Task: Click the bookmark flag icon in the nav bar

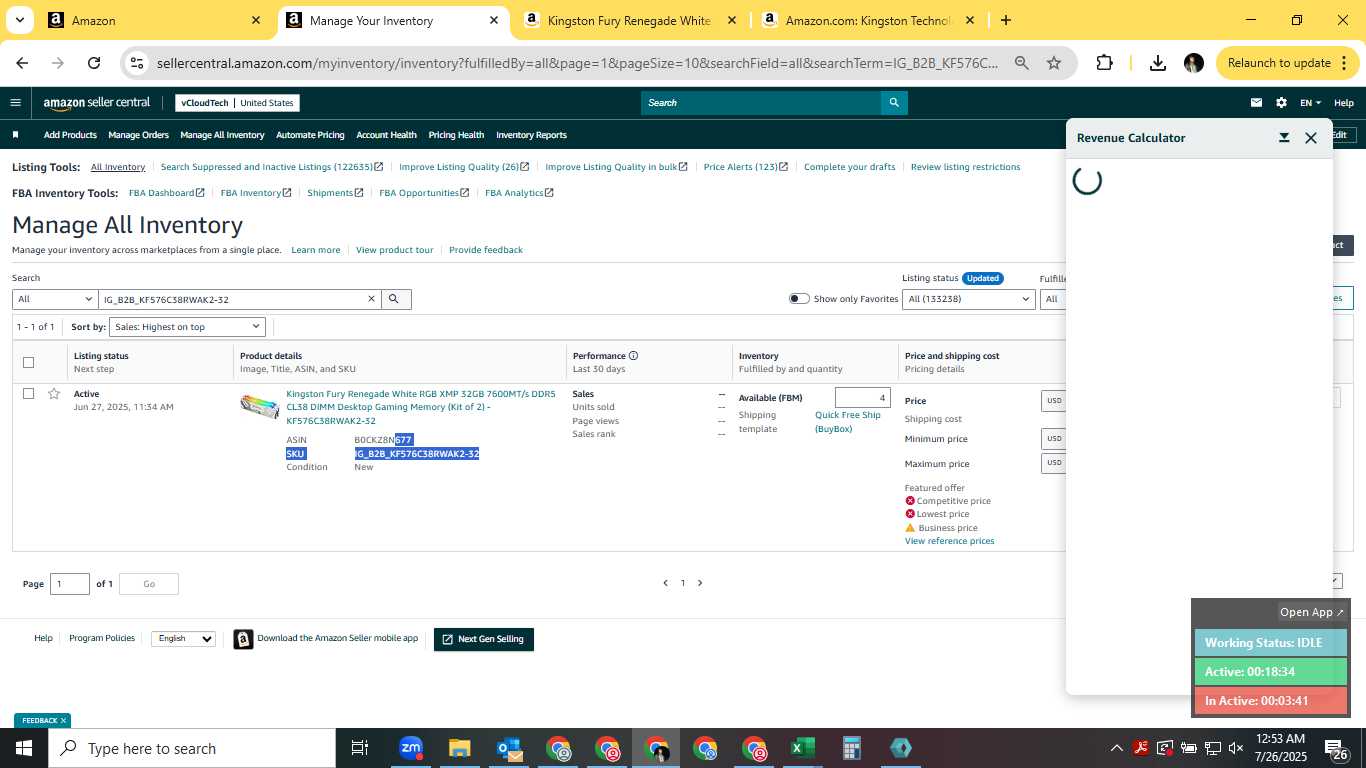Action: coord(15,135)
